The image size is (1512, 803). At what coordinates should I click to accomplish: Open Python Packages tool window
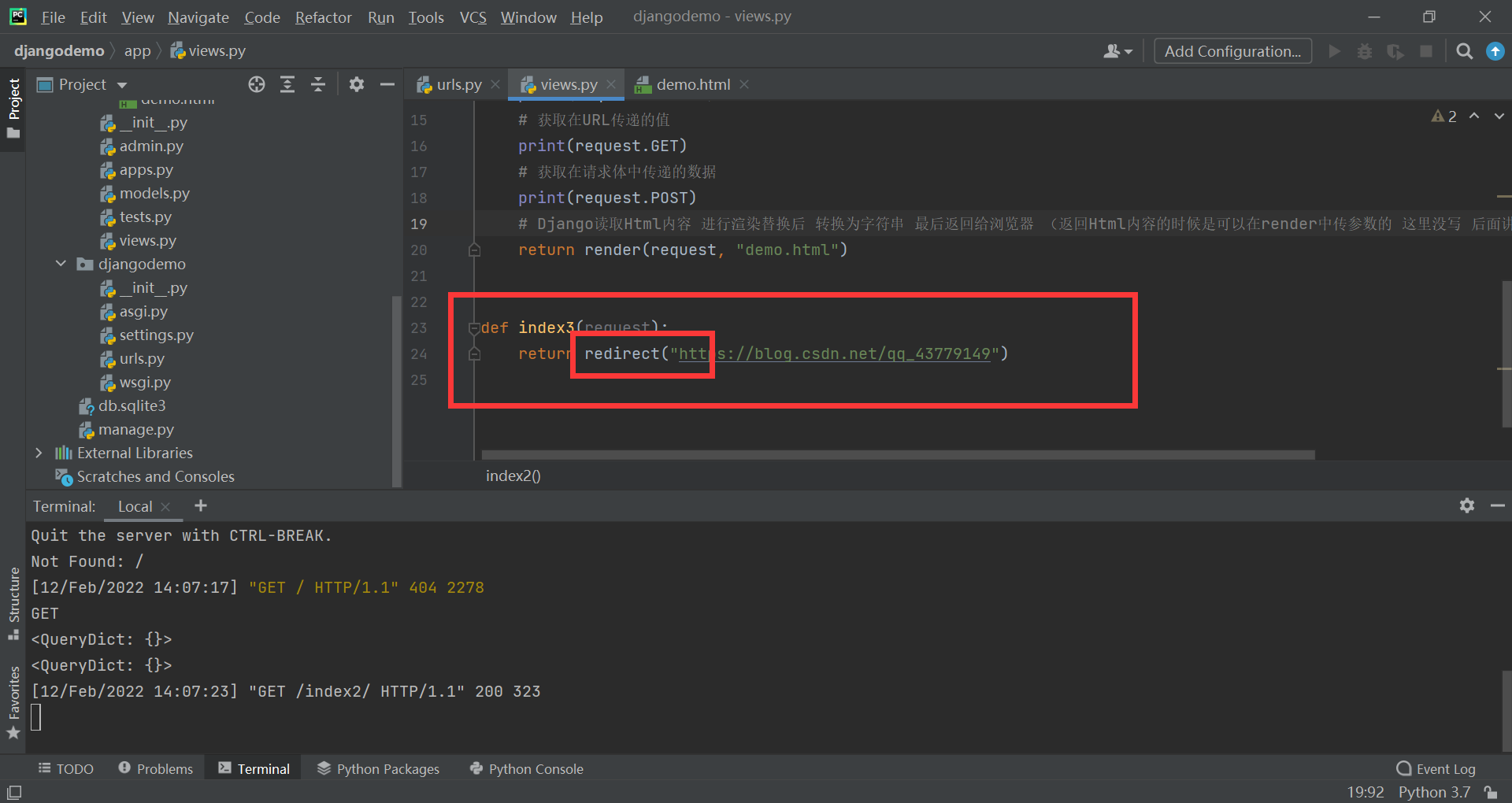pyautogui.click(x=378, y=768)
